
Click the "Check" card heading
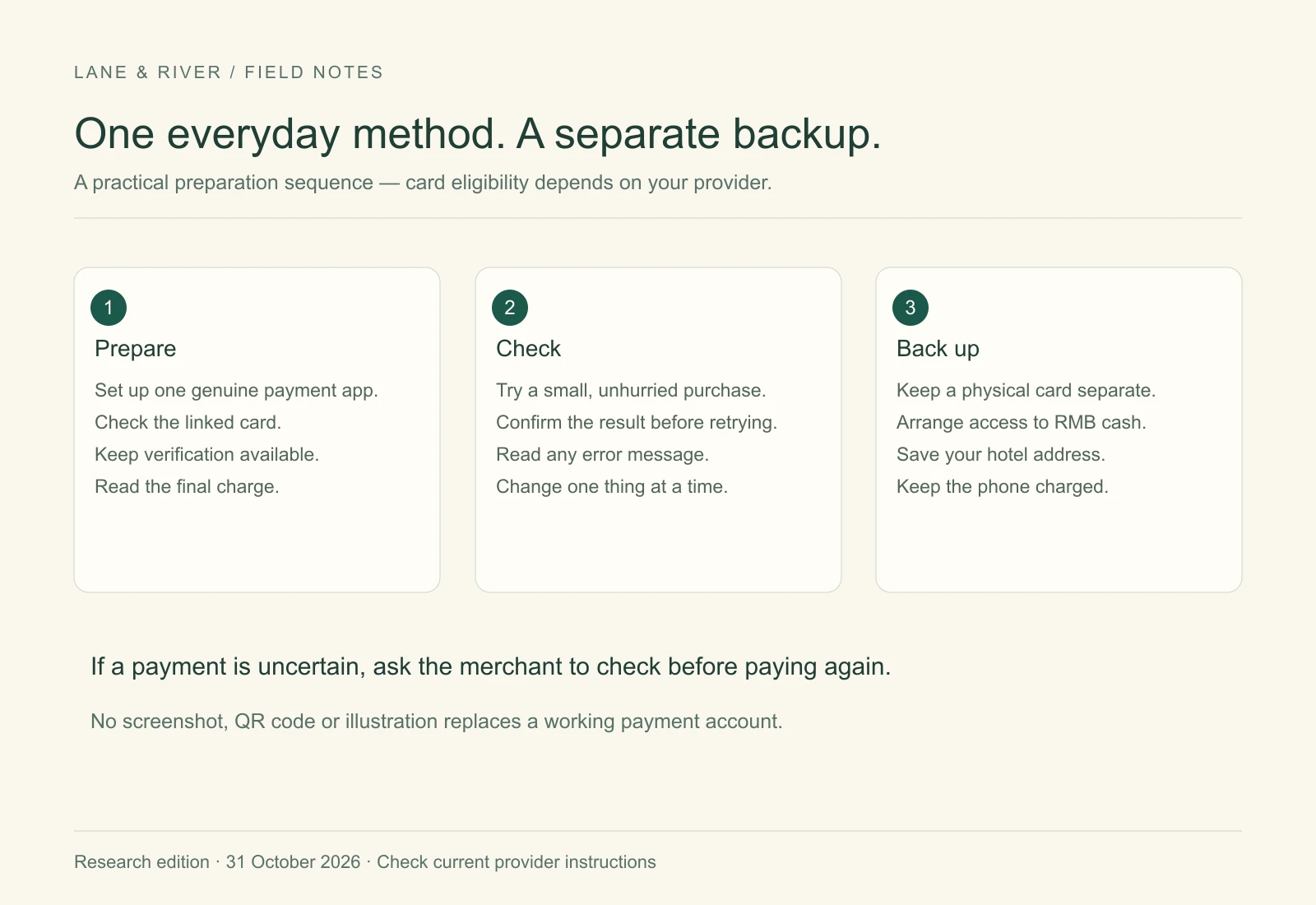pos(528,349)
